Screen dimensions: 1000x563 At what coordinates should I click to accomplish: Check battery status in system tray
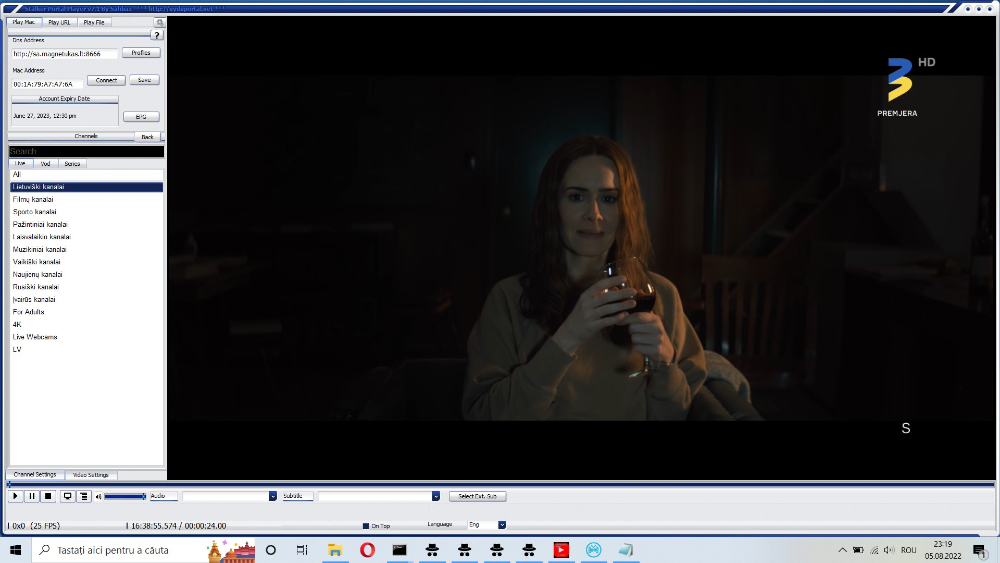coord(858,550)
